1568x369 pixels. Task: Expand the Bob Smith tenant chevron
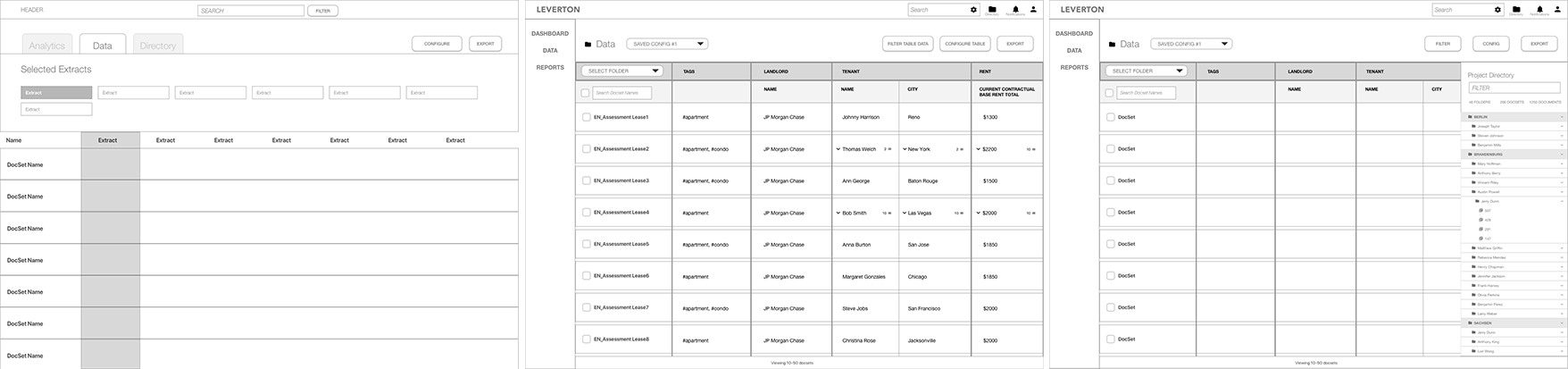tap(838, 213)
